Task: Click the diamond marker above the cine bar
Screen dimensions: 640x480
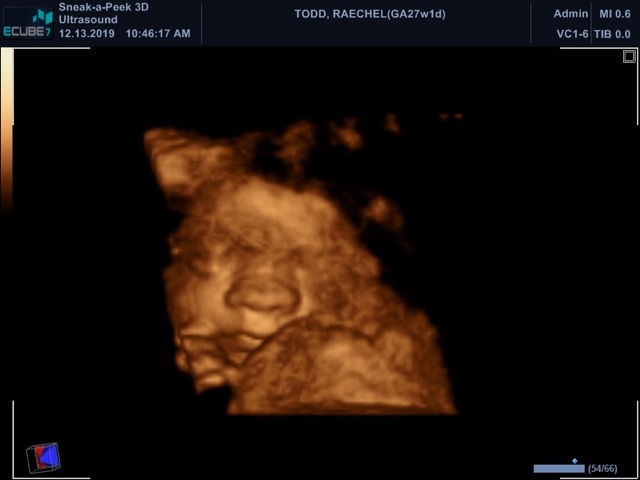Action: [x=575, y=461]
